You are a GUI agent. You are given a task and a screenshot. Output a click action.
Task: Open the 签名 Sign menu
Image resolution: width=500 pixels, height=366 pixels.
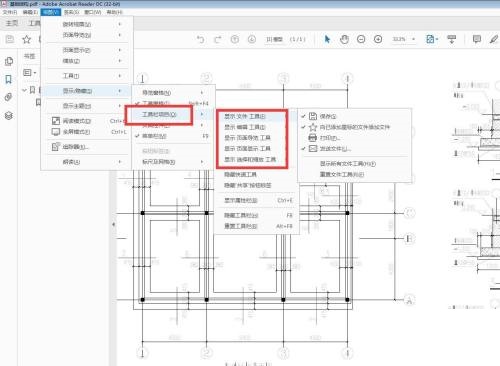(x=72, y=12)
